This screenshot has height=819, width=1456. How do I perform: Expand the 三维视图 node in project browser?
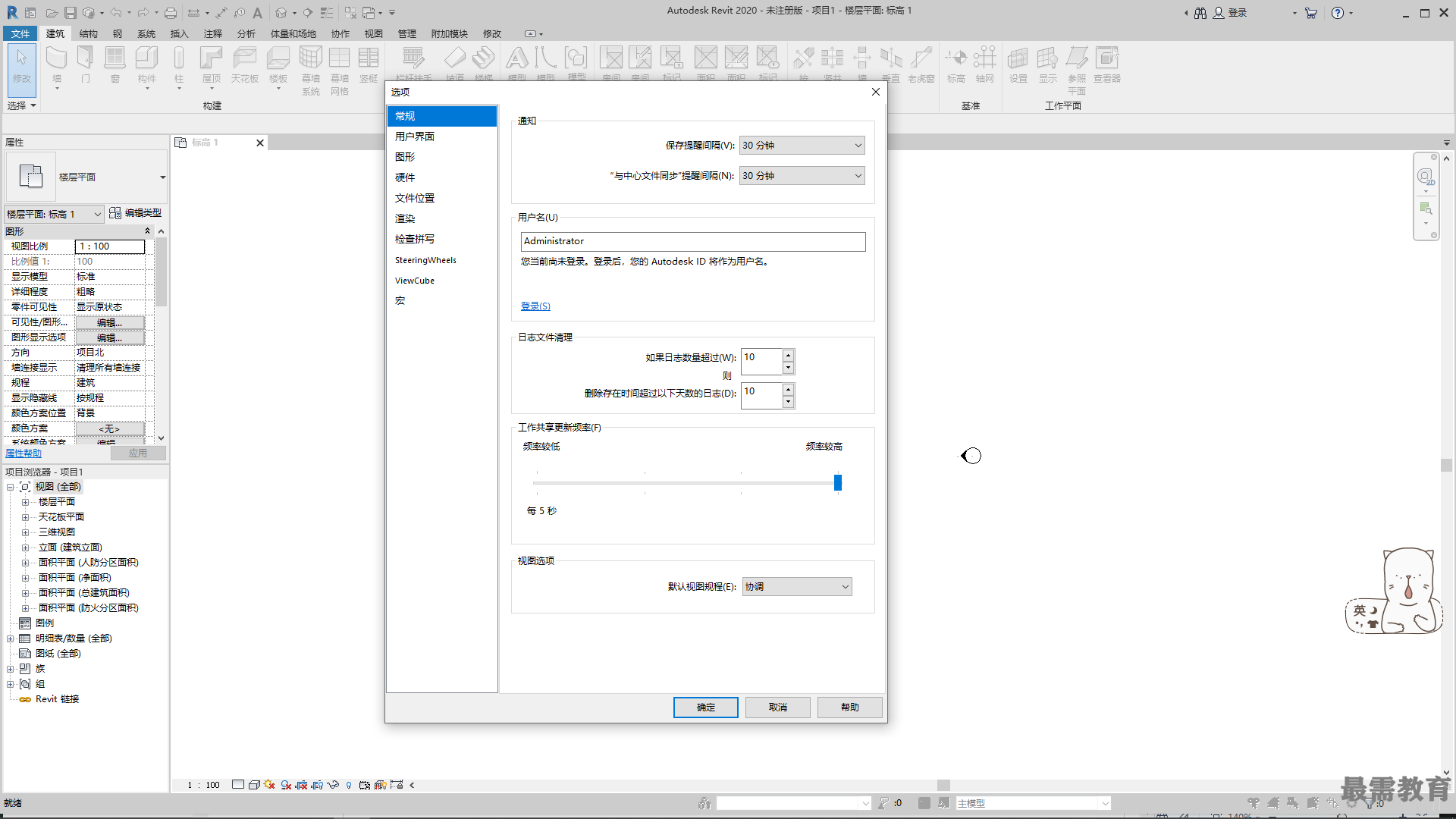[x=25, y=532]
